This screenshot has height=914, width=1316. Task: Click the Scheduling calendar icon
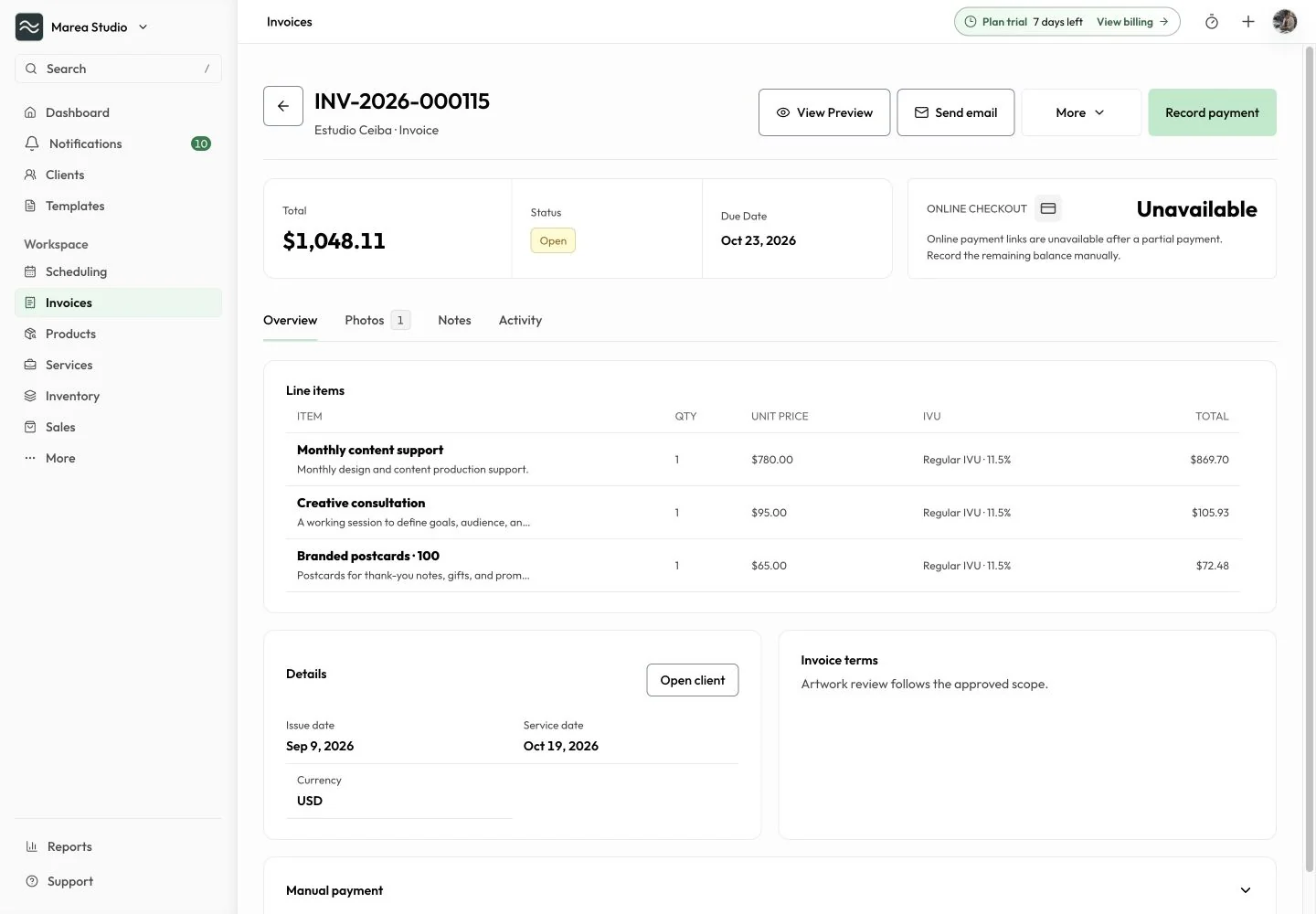pos(30,271)
